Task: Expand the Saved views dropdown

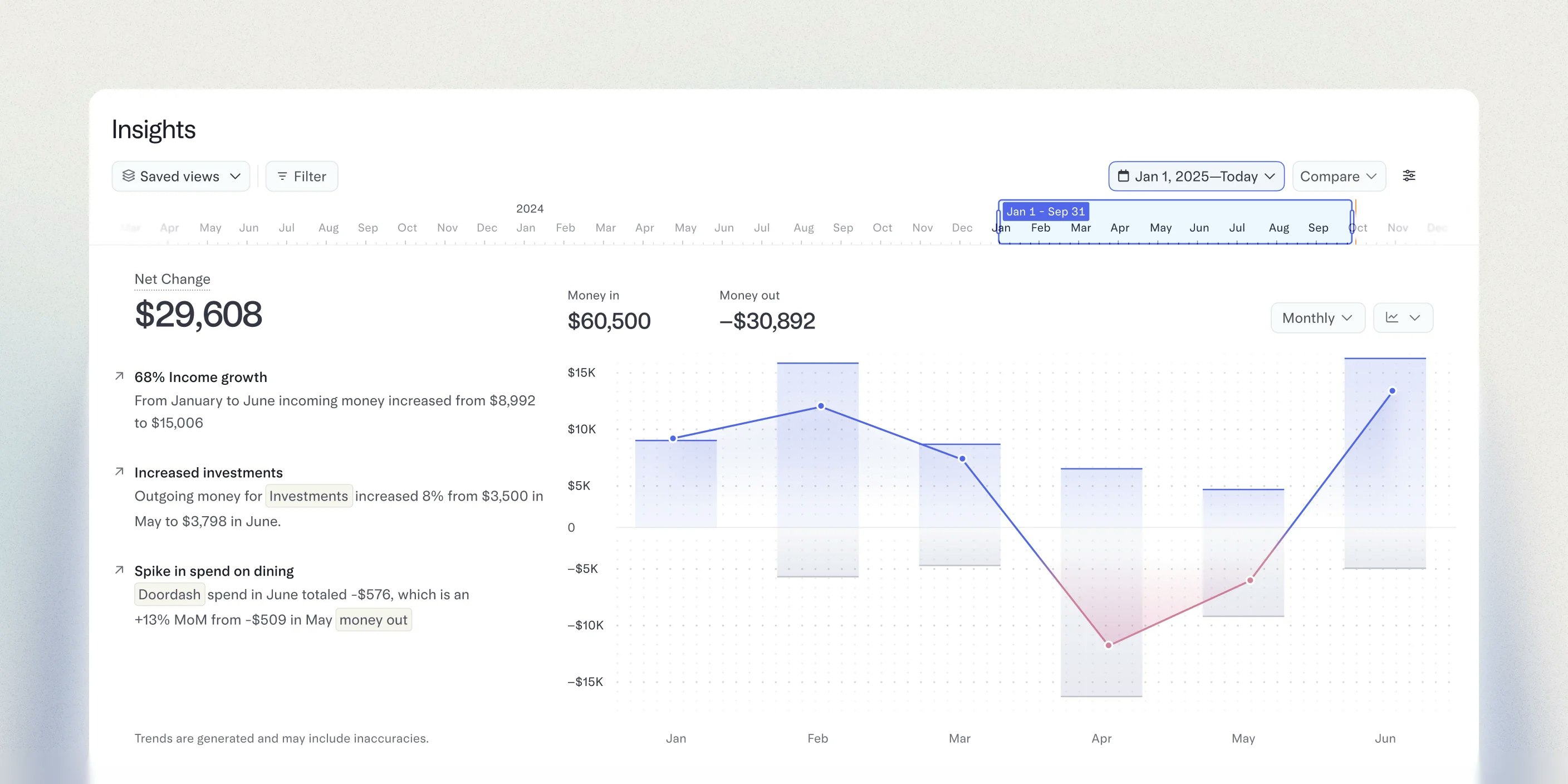Action: tap(181, 176)
